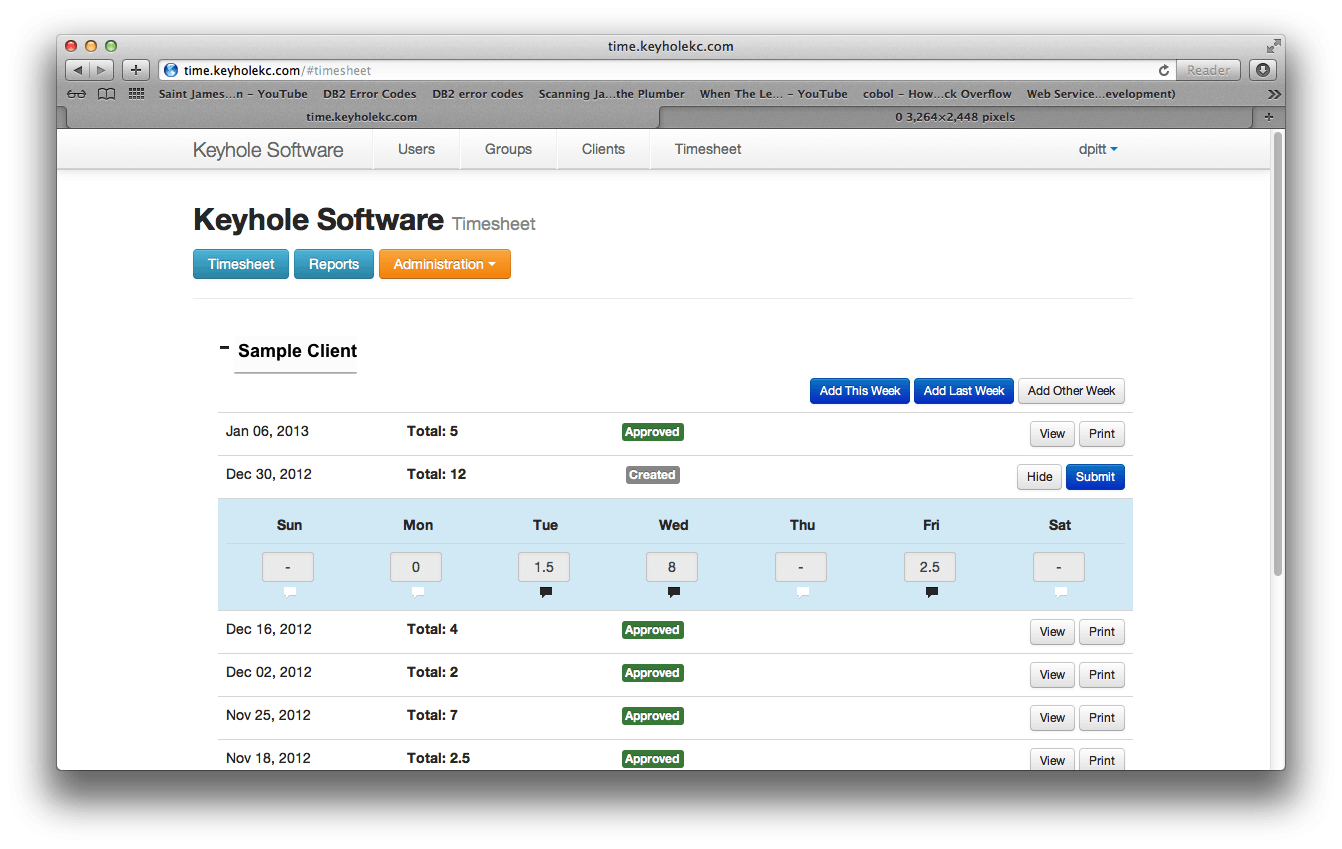Hide the Dec 30, 2012 timesheet
Viewport: 1342px width, 849px height.
(x=1039, y=477)
